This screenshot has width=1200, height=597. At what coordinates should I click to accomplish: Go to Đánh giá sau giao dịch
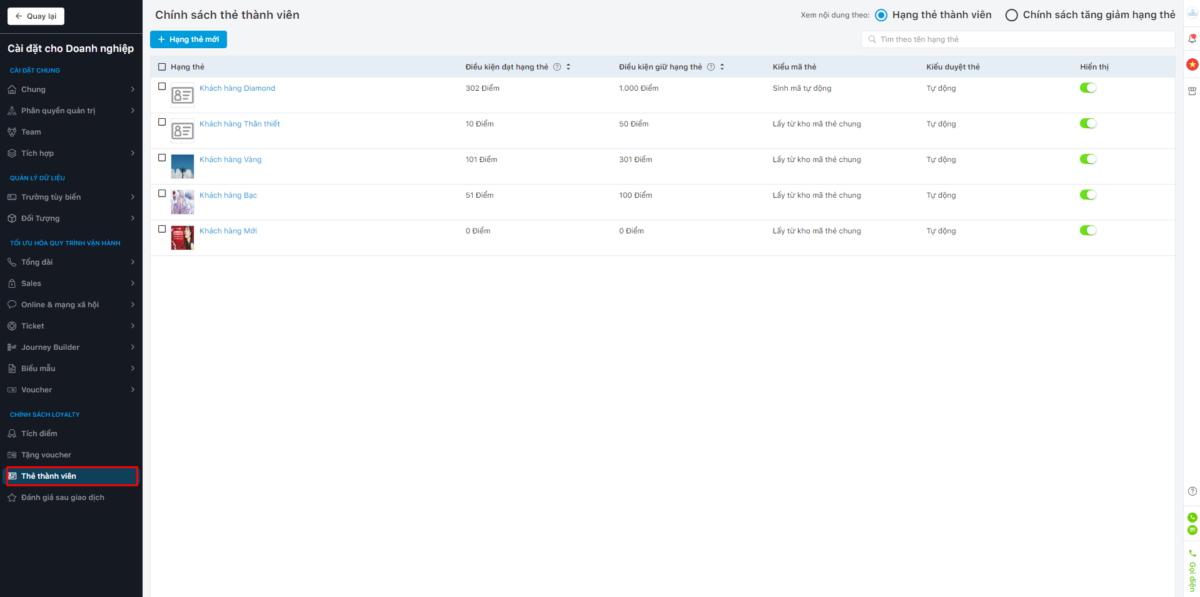click(x=62, y=497)
